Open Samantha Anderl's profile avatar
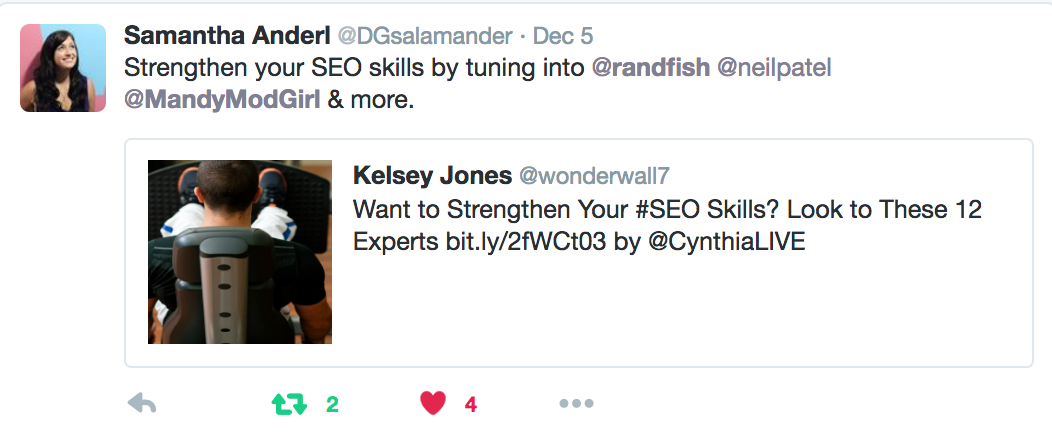1052x440 pixels. click(x=63, y=68)
